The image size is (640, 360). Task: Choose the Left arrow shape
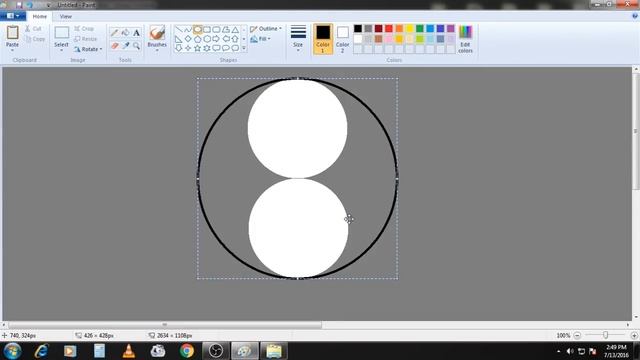click(x=226, y=39)
